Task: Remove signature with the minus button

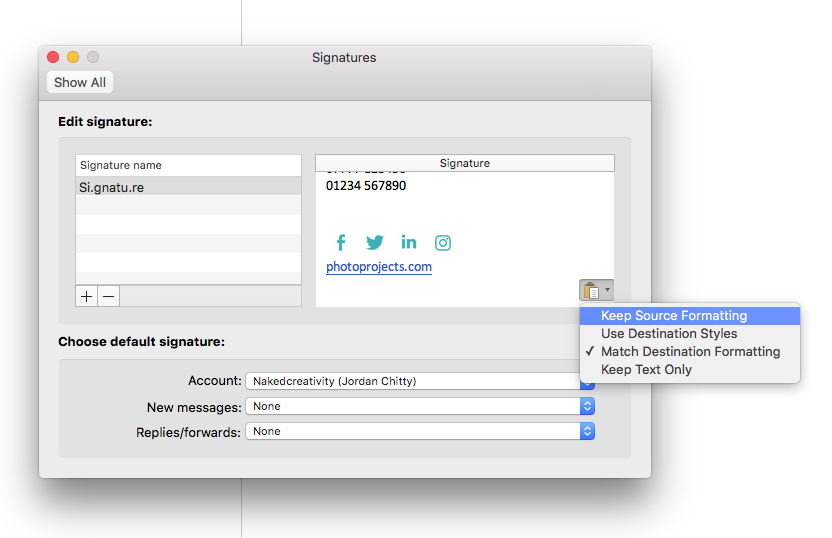Action: click(x=109, y=296)
